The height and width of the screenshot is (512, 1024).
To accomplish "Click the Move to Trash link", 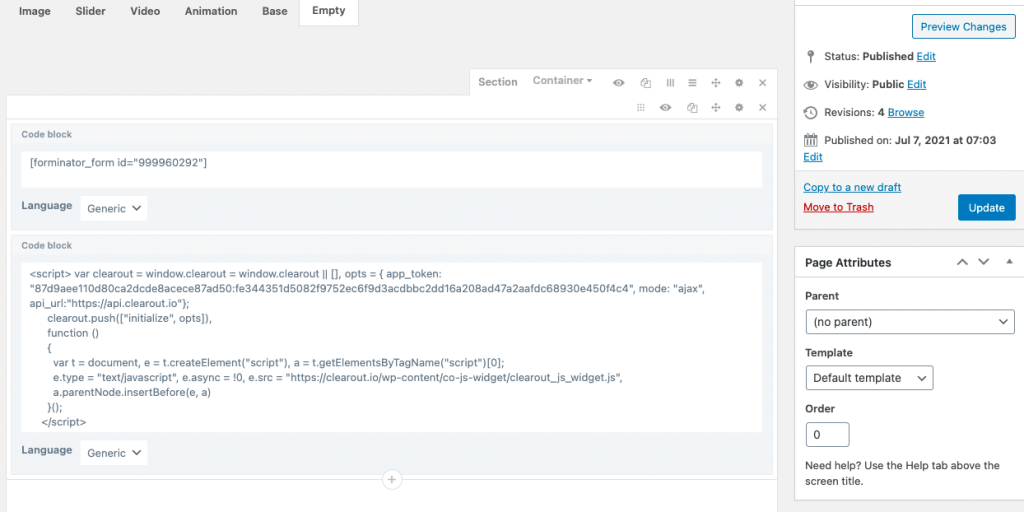I will tap(838, 207).
